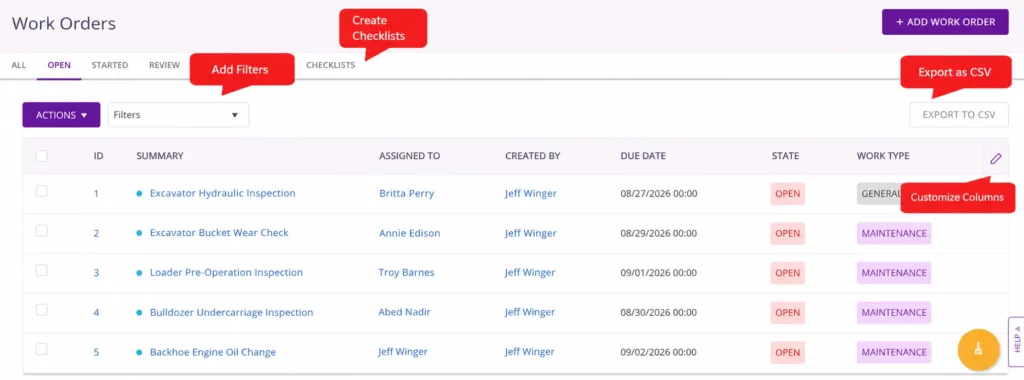Open the ACTIONS dropdown menu
The image size is (1024, 380).
61,115
